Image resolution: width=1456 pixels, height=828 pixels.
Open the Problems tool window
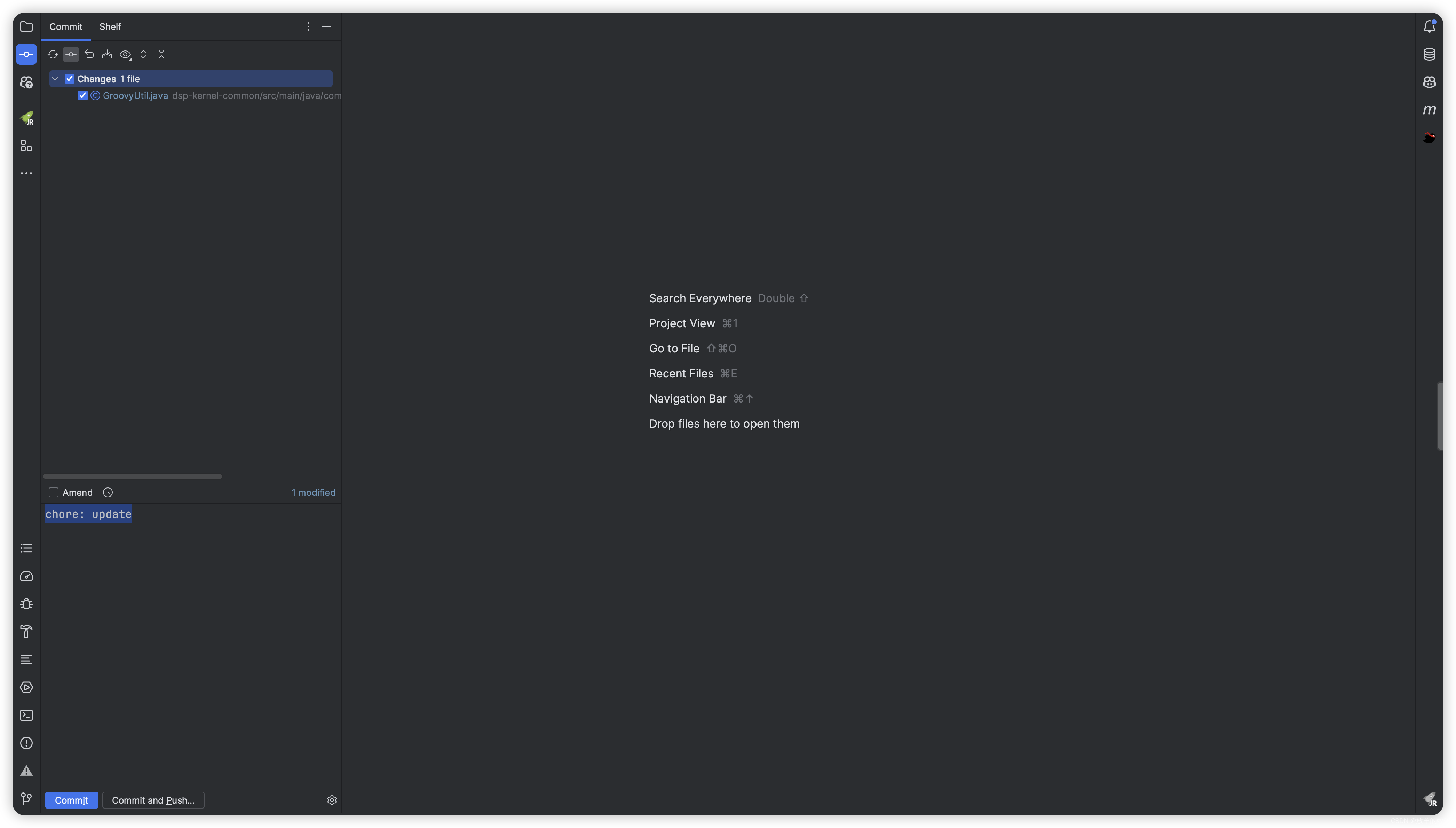pyautogui.click(x=26, y=743)
